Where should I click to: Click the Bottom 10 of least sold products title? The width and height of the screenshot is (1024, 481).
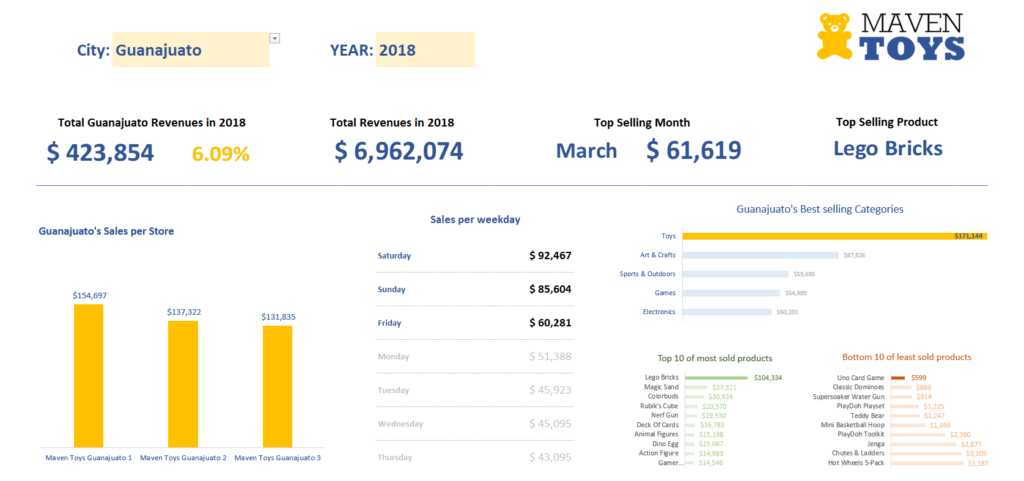coord(906,357)
